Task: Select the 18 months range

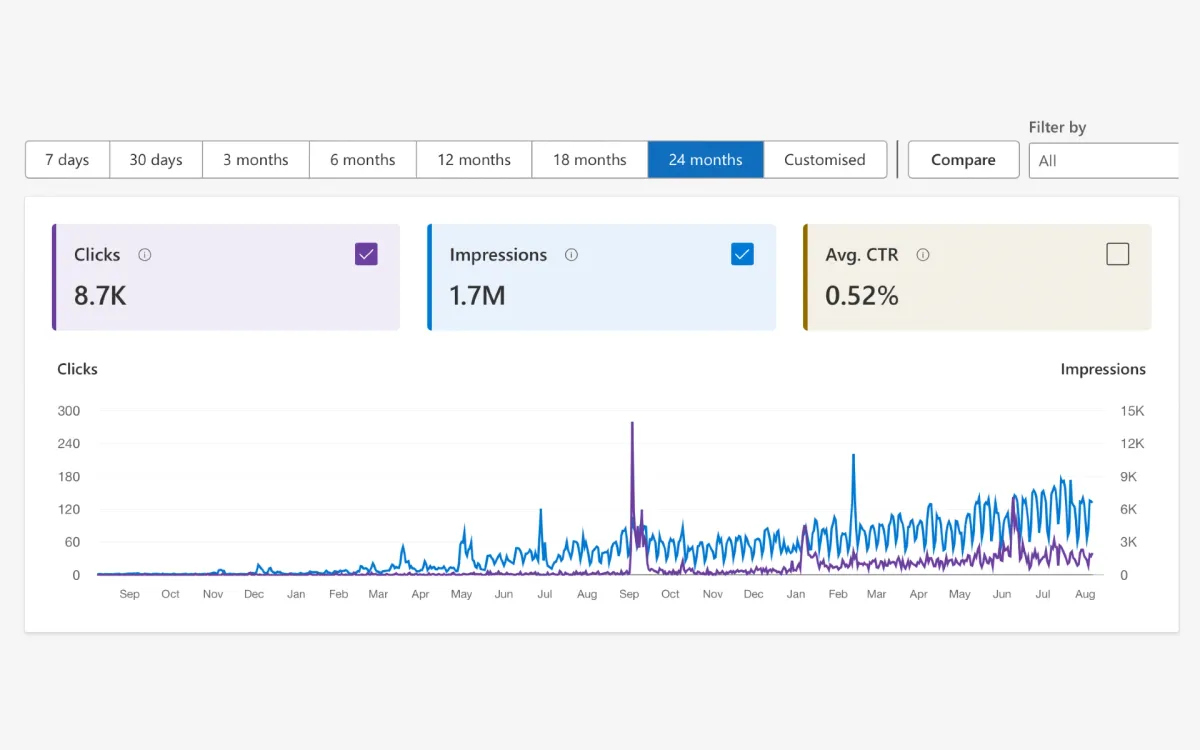Action: tap(589, 160)
